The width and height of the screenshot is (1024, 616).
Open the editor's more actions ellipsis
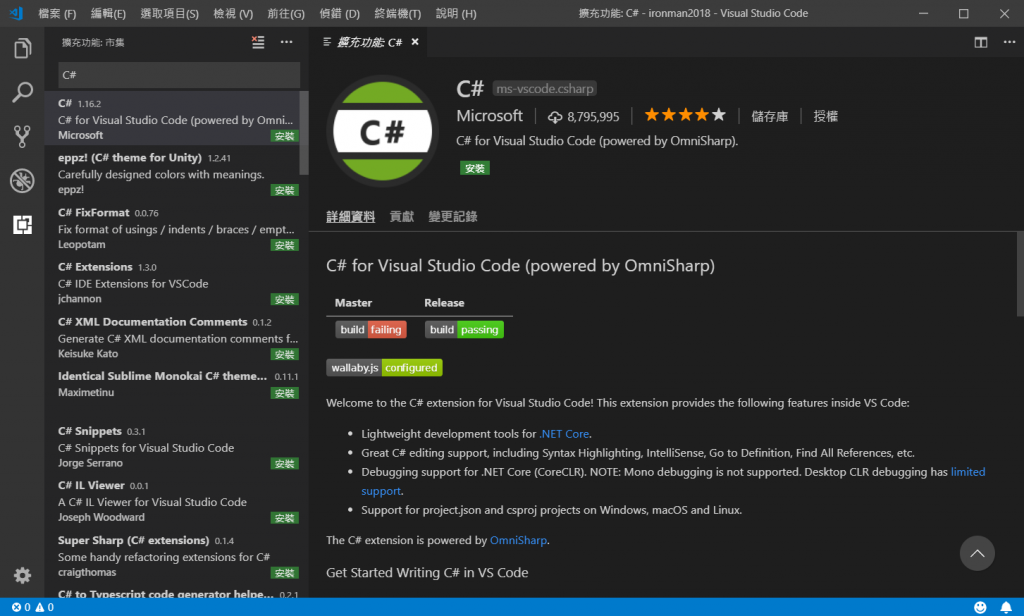1010,42
